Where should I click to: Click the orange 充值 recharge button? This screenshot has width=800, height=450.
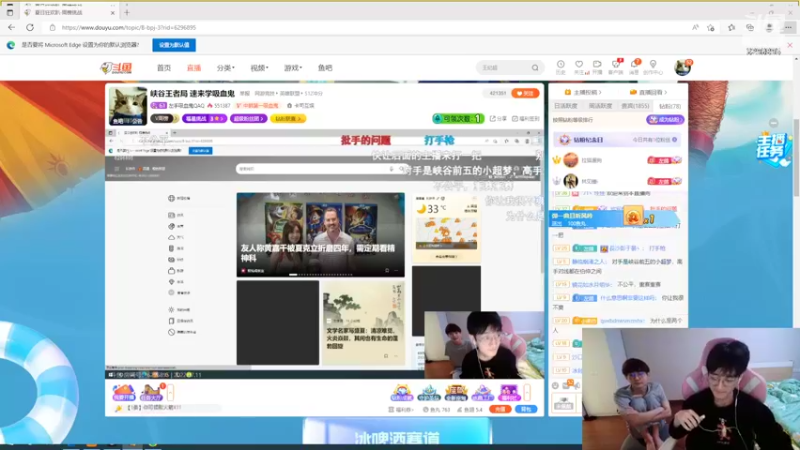pyautogui.click(x=500, y=409)
